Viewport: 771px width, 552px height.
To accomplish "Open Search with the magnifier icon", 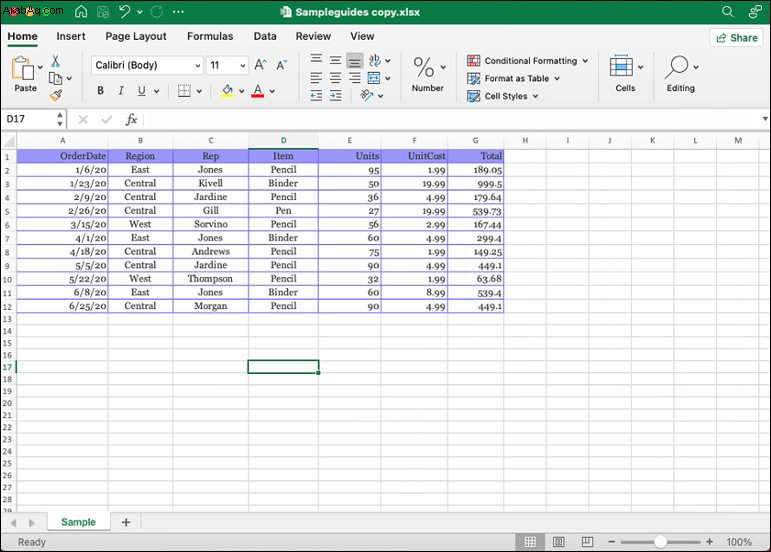I will [728, 11].
